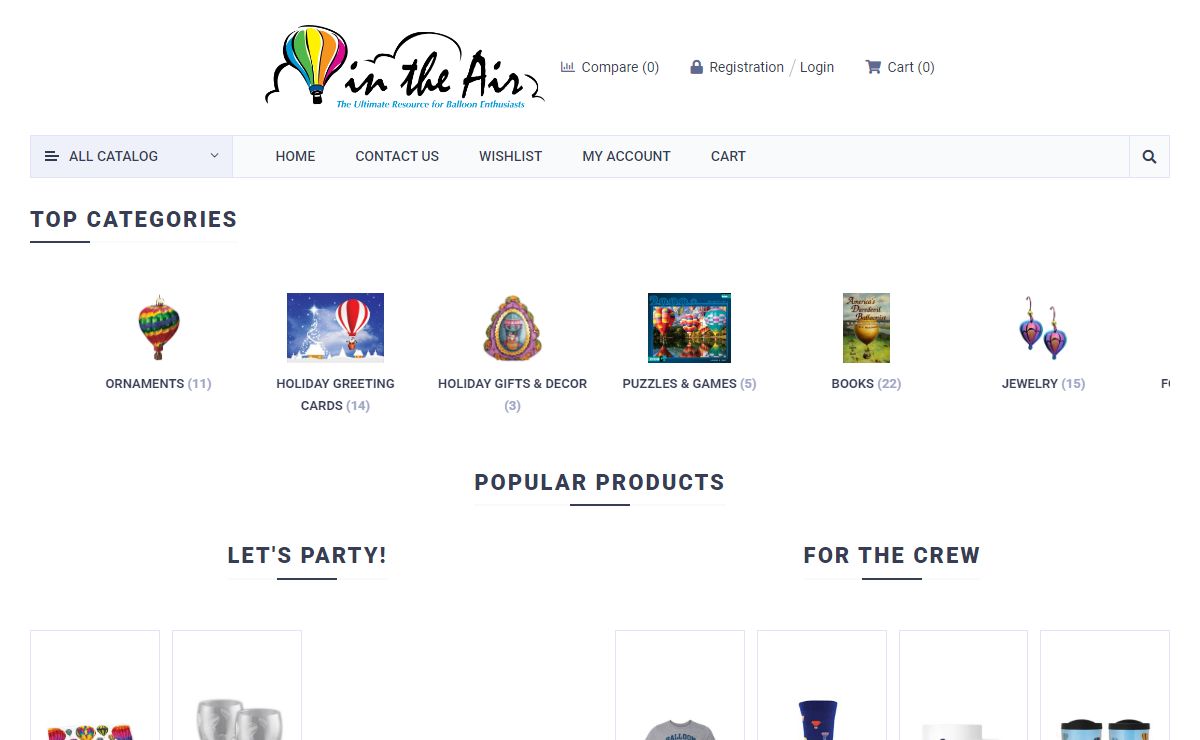
Task: Select Holiday Gifts & Decor image
Action: pos(512,328)
